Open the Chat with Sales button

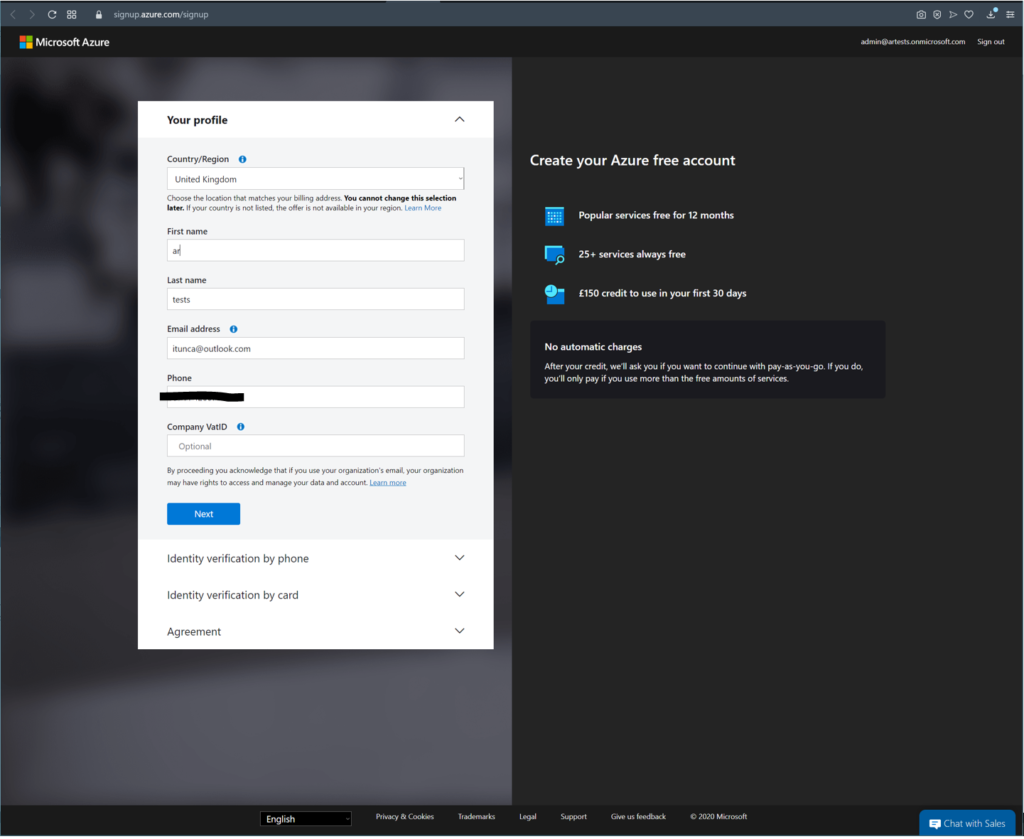(x=967, y=823)
